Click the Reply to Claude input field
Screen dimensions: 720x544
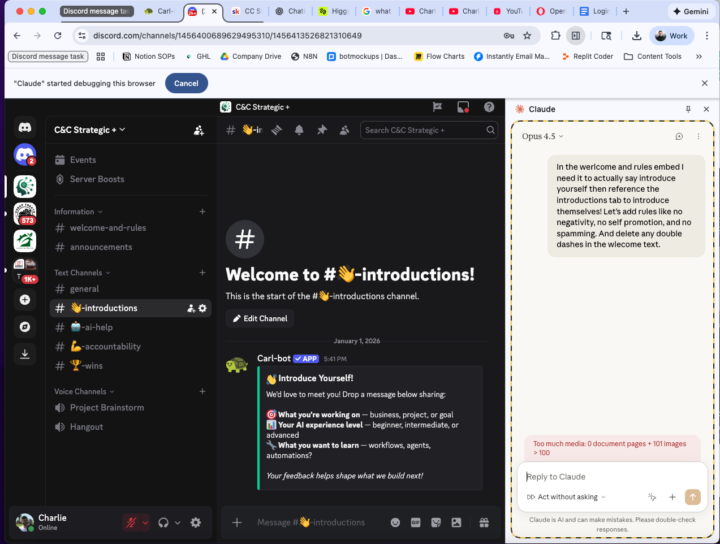tap(610, 476)
